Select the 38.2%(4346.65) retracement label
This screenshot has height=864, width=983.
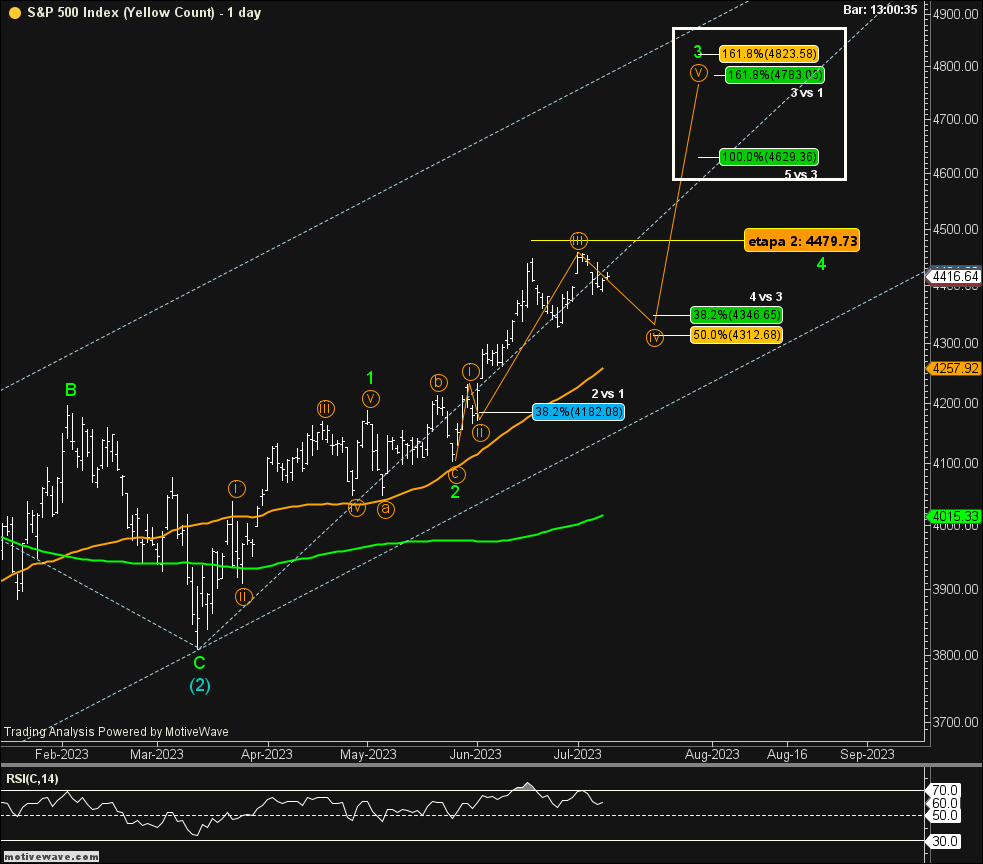click(737, 315)
